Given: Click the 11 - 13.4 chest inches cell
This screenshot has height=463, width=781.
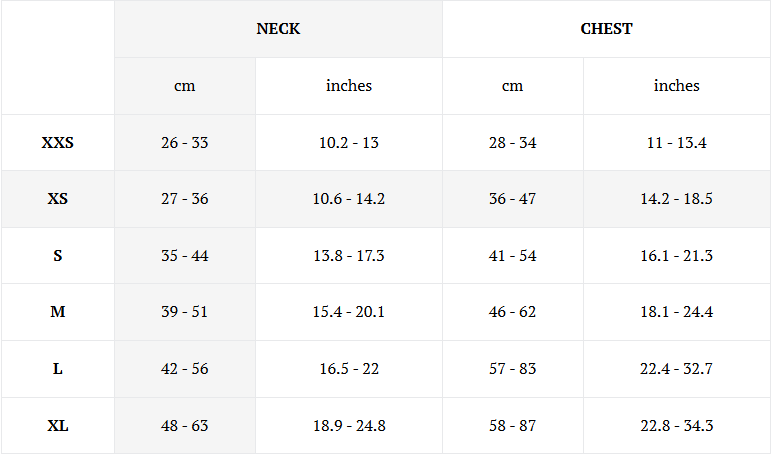Looking at the screenshot, I should [x=676, y=143].
